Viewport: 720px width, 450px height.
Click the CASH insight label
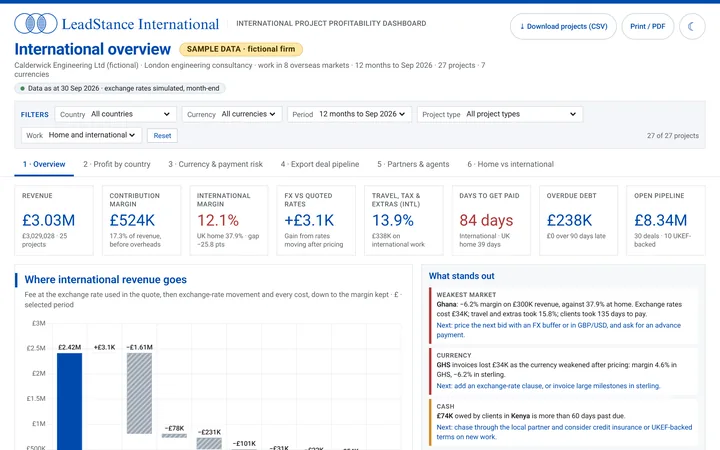tap(445, 406)
